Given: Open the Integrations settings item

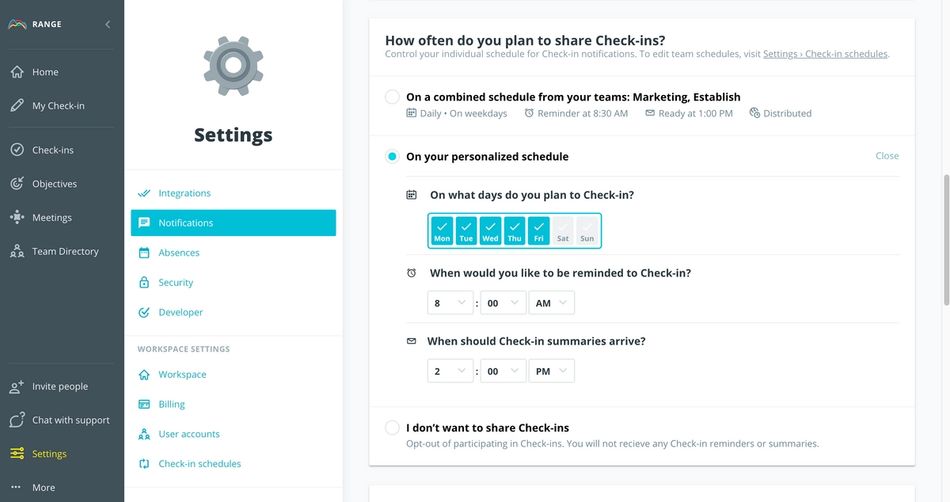Looking at the screenshot, I should tap(184, 193).
